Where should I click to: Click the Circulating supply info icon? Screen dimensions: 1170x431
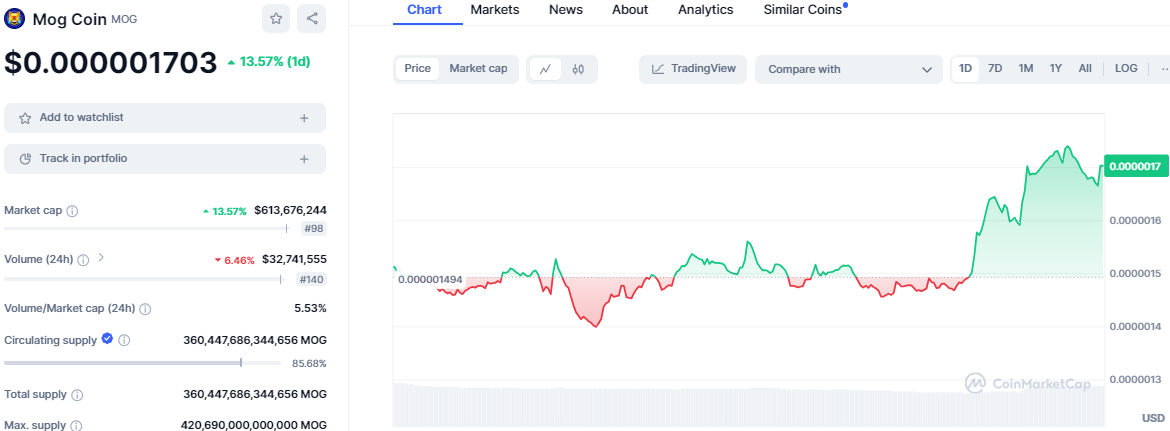coord(125,340)
